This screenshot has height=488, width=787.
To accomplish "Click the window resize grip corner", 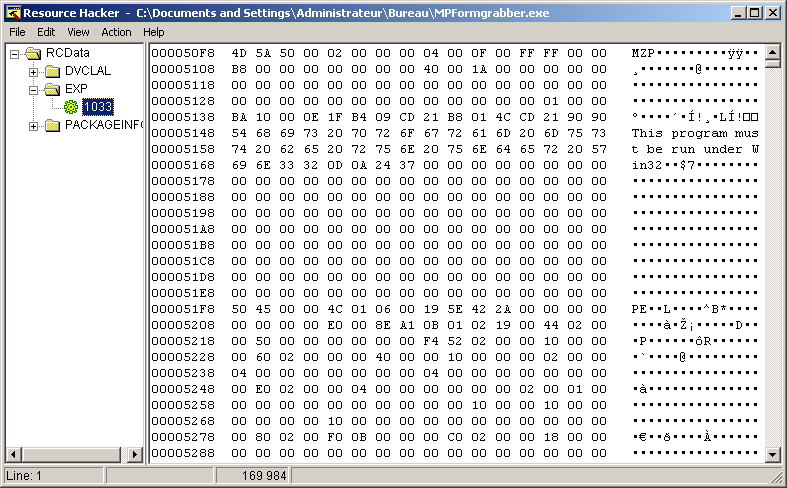I will tap(776, 476).
